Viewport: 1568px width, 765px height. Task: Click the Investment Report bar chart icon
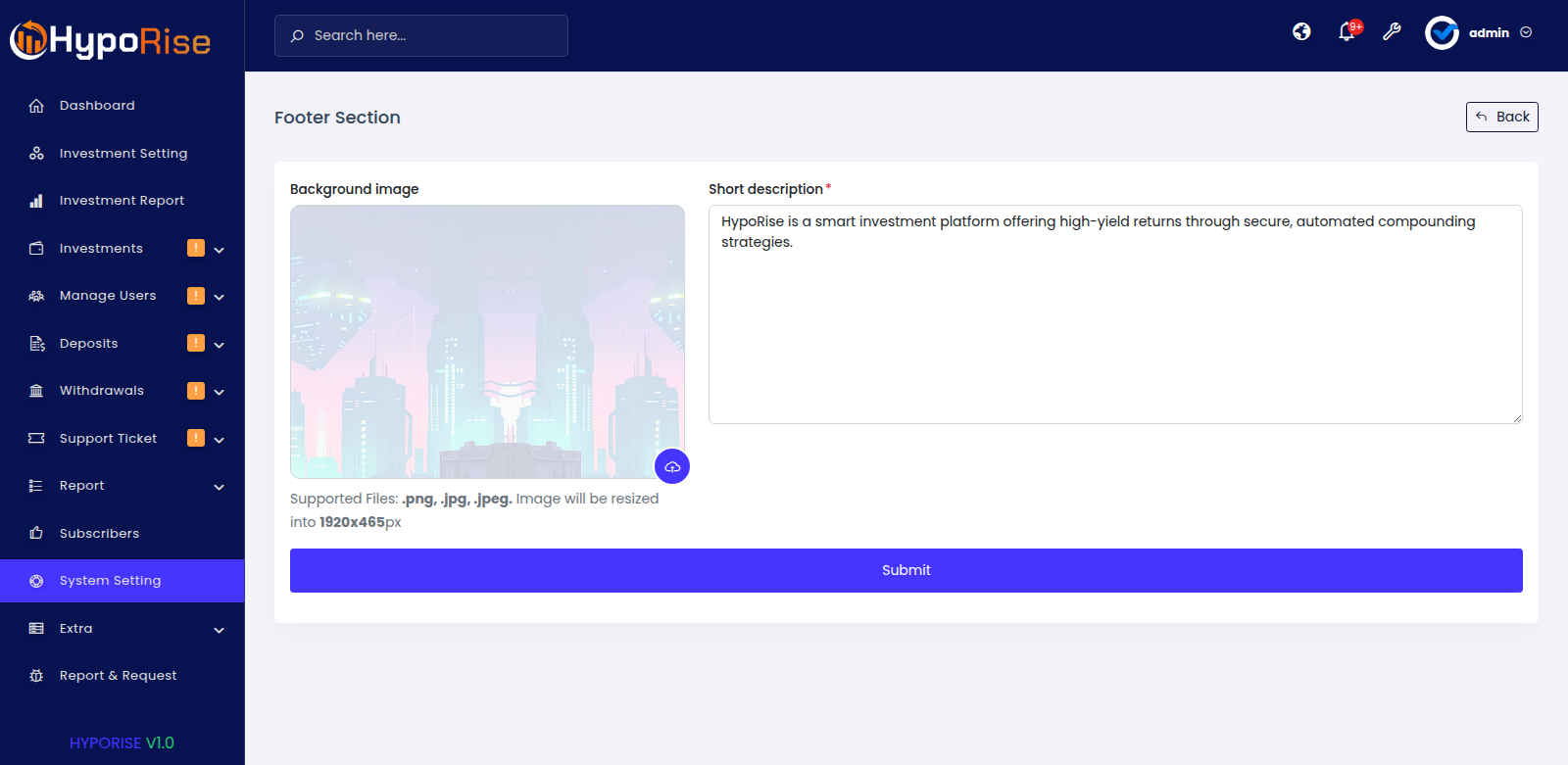(36, 201)
